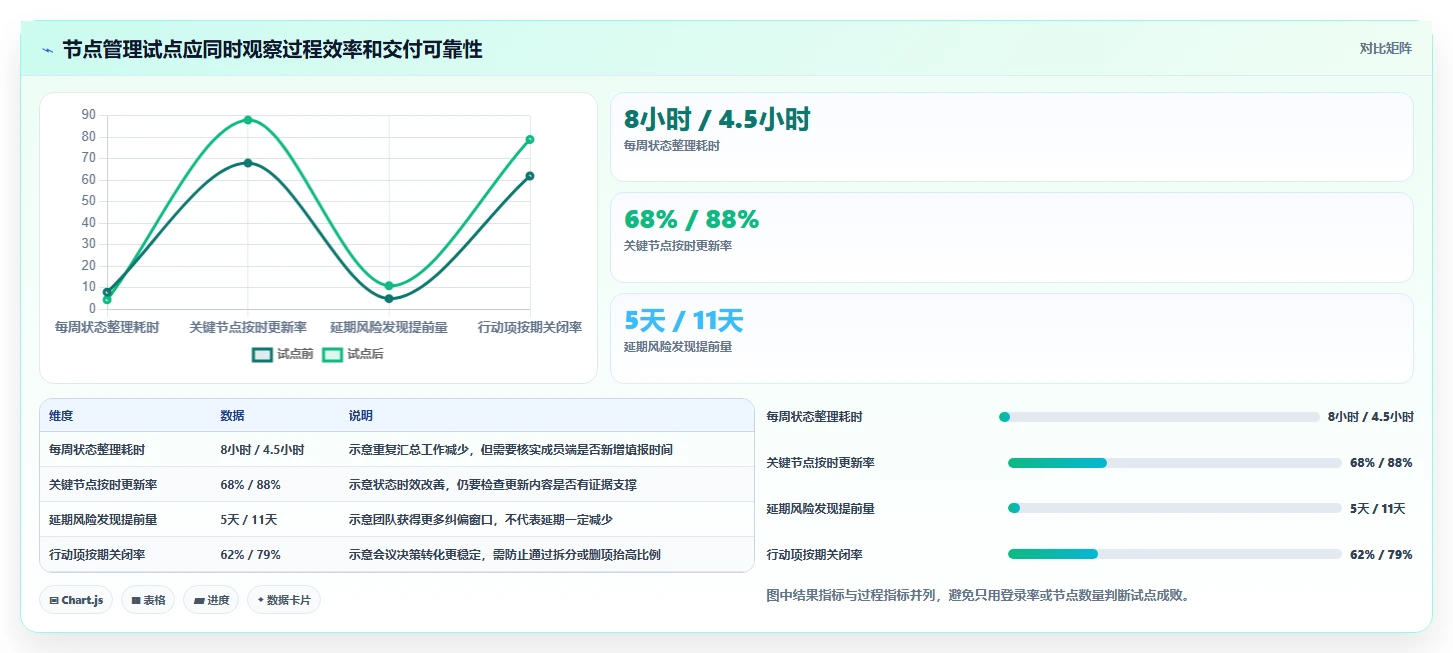Click the 试点后 peak point at 关键节点按时更新率

coord(248,120)
